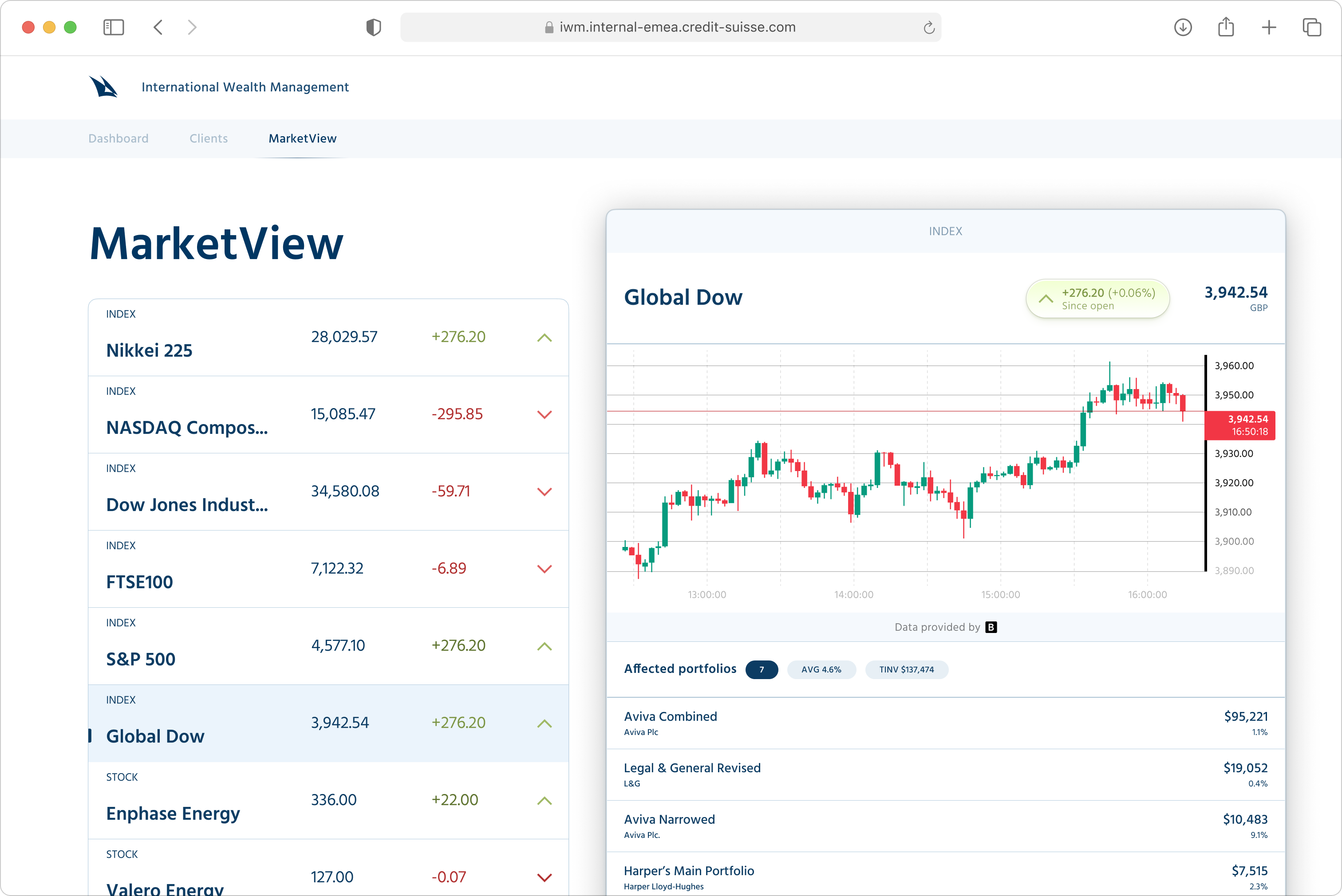Toggle the Safari sidebar icon
1342x896 pixels.
[x=113, y=28]
